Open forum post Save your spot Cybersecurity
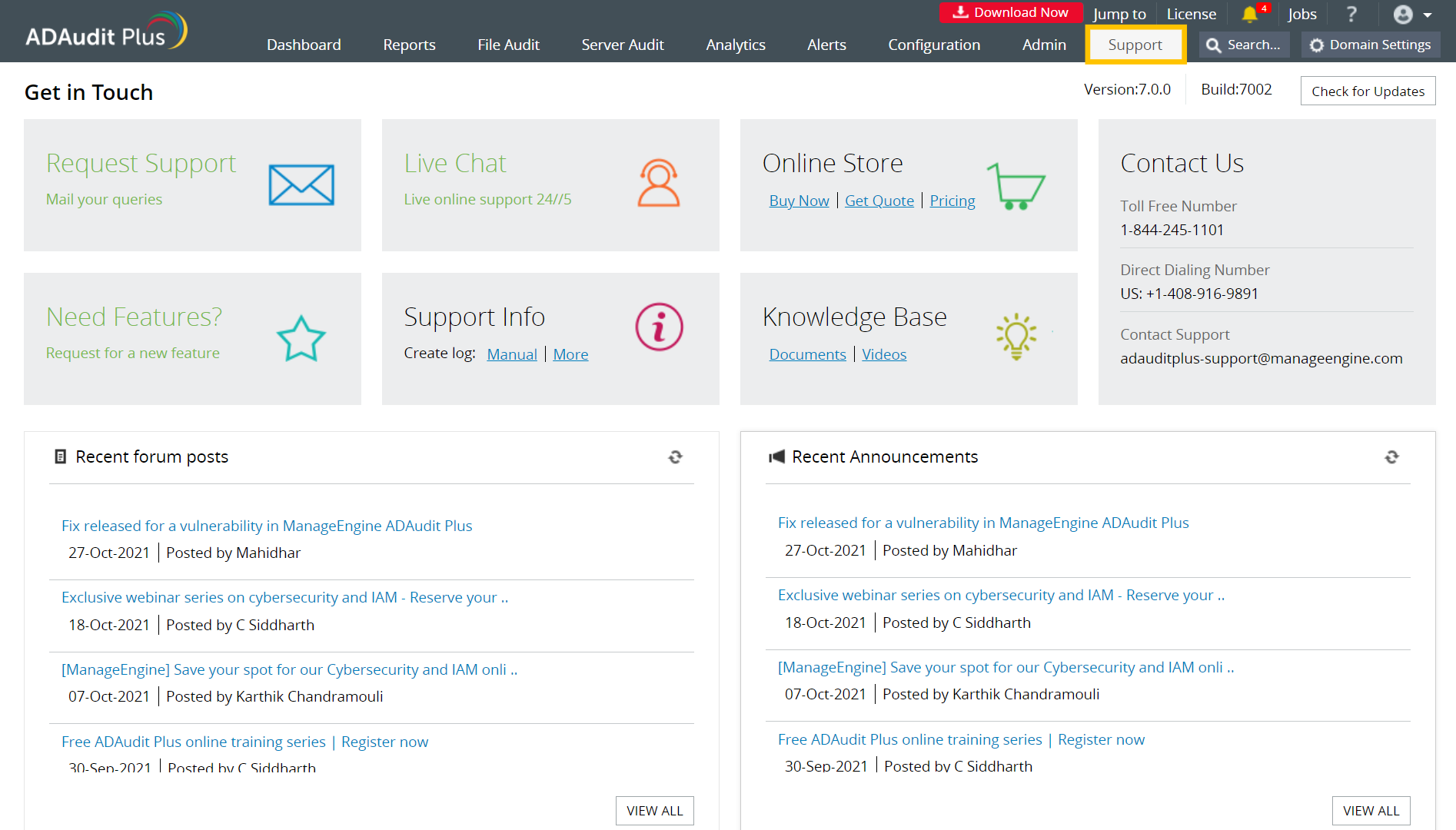Viewport: 1456px width, 830px height. (290, 669)
